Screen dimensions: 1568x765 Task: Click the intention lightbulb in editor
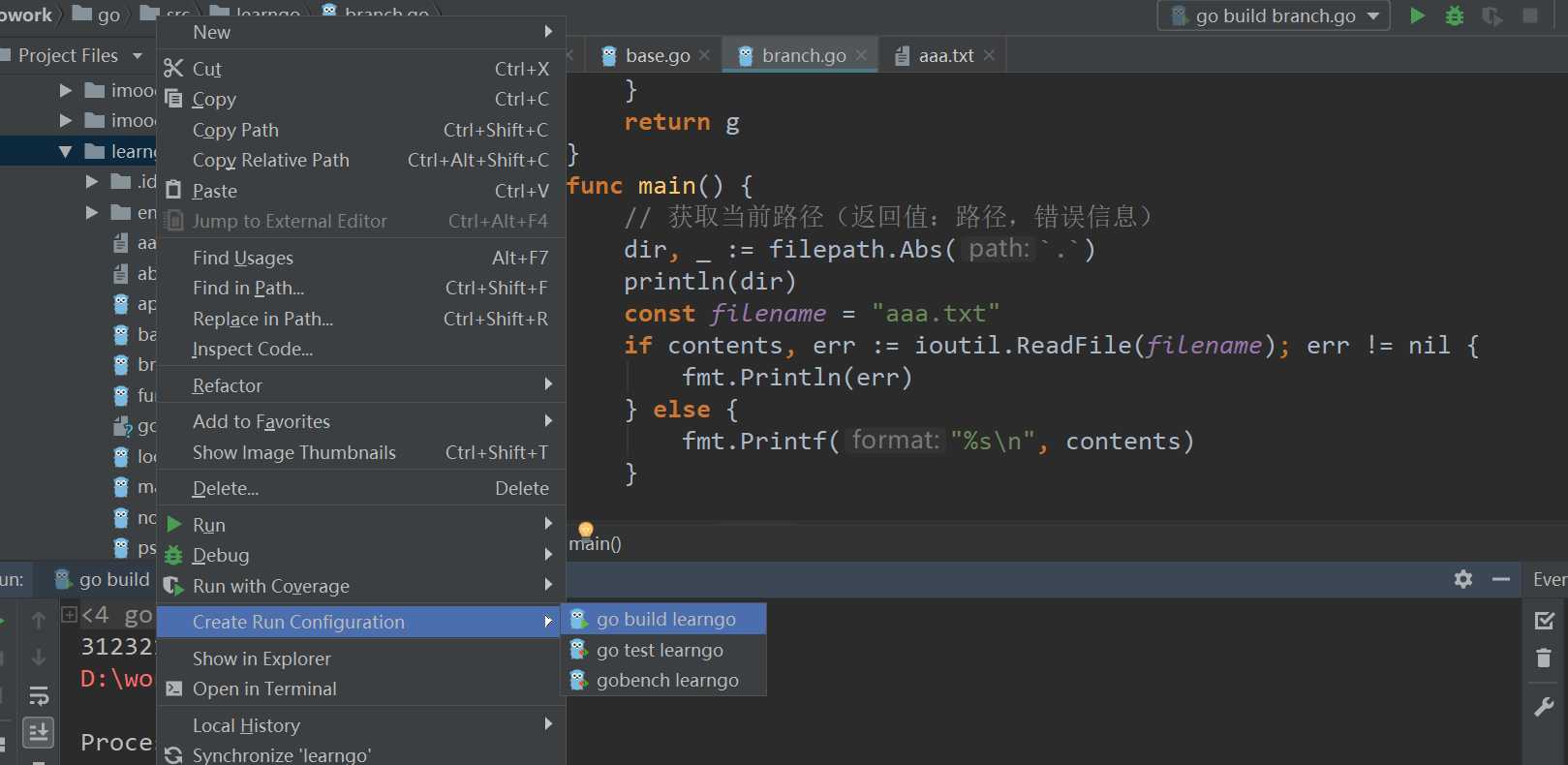pos(586,530)
